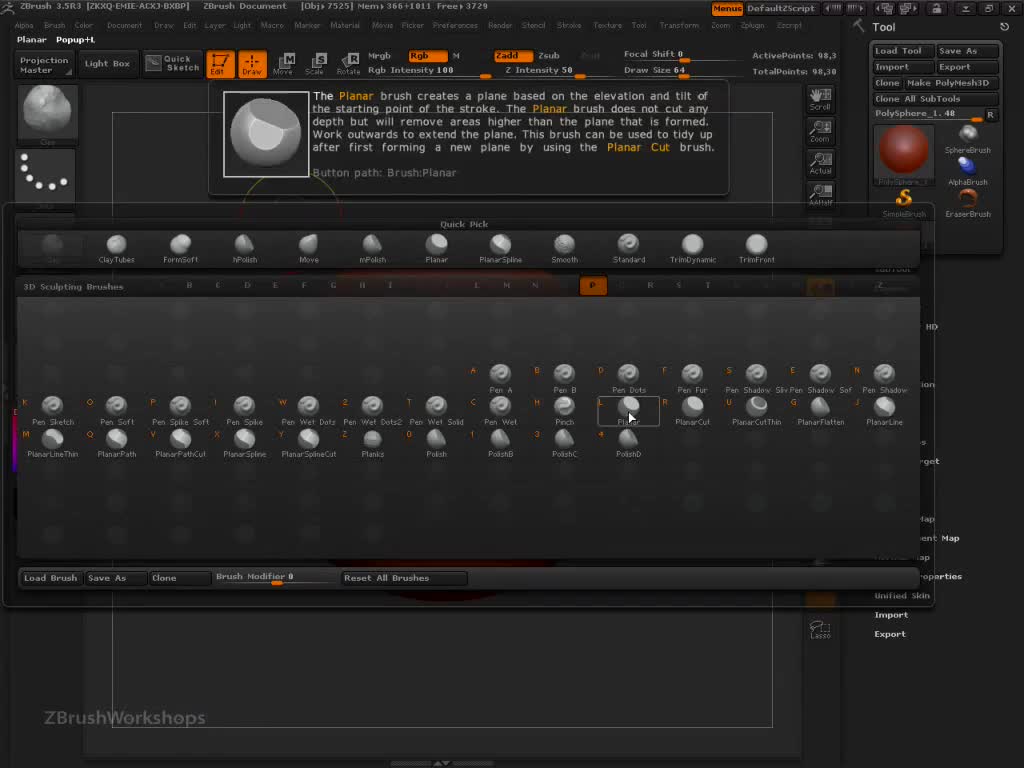
Task: Open the Material menu
Action: [x=345, y=25]
